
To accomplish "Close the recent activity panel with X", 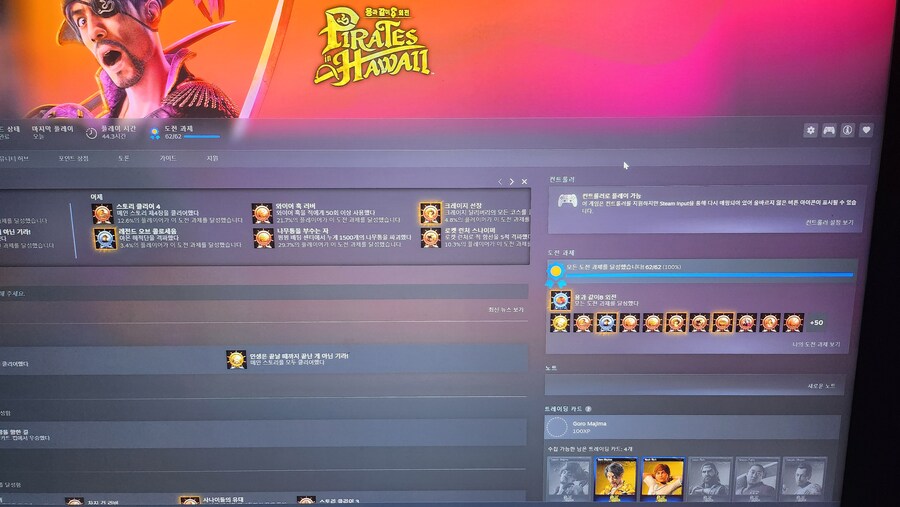I will click(x=524, y=181).
